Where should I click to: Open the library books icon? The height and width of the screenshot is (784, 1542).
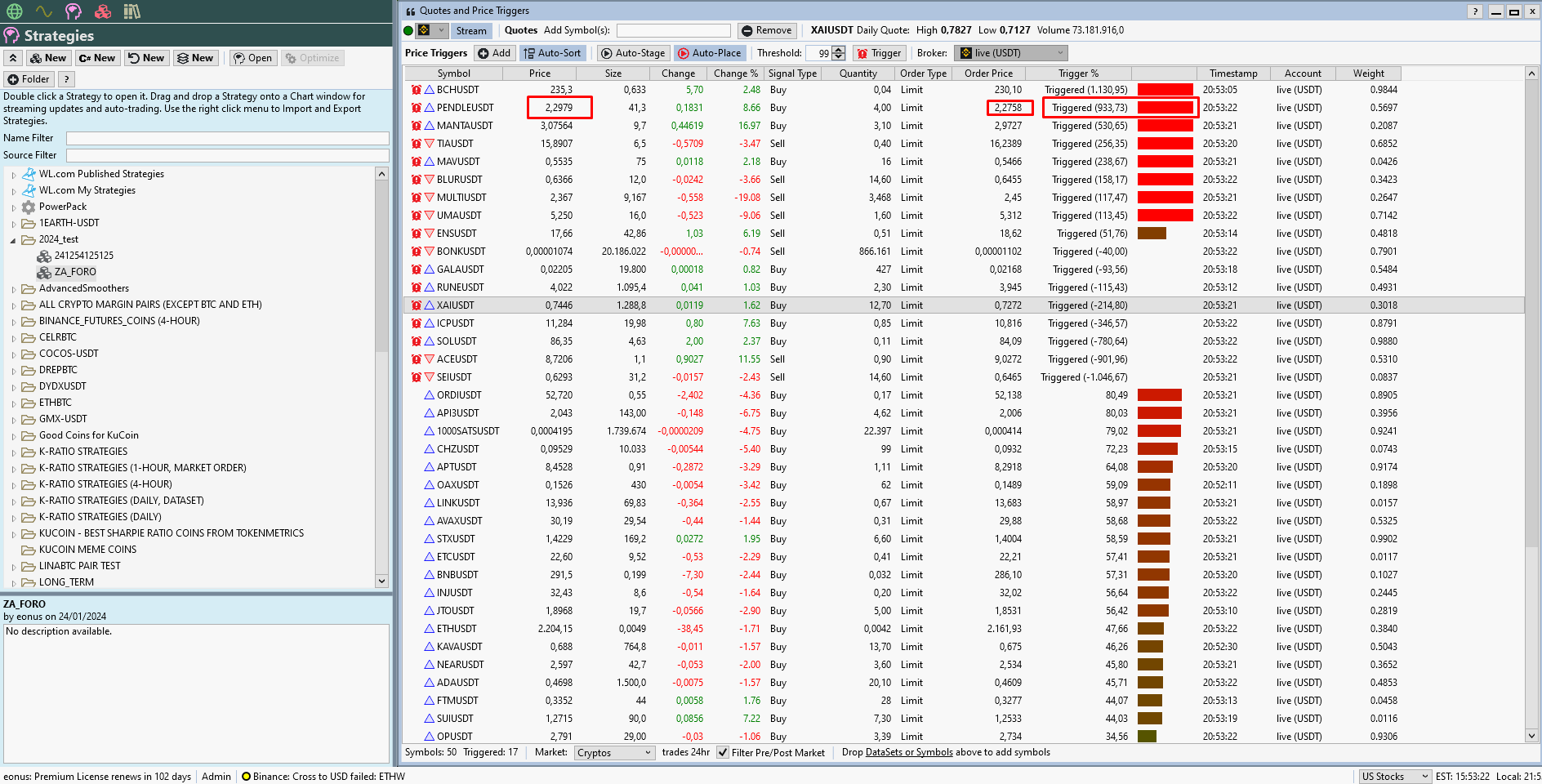pyautogui.click(x=132, y=11)
